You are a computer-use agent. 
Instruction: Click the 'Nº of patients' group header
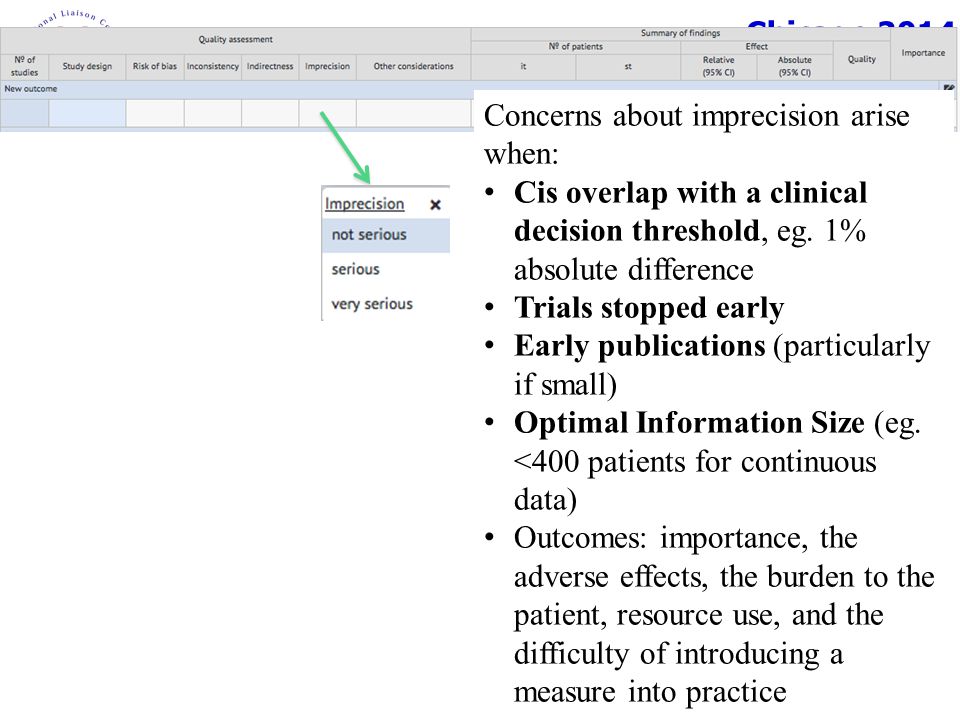point(576,47)
